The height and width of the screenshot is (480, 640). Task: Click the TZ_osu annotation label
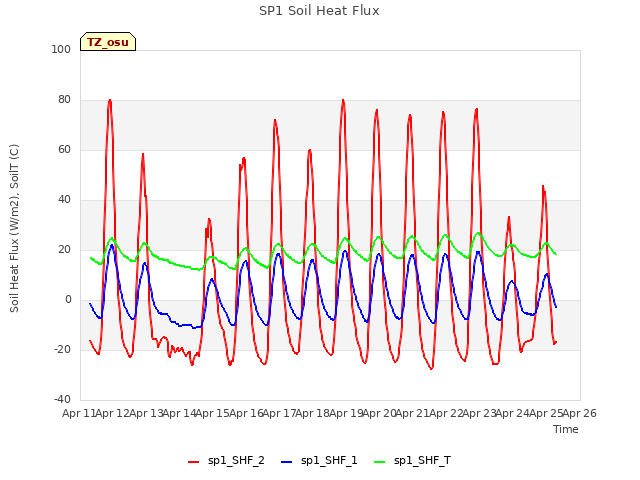pos(108,42)
